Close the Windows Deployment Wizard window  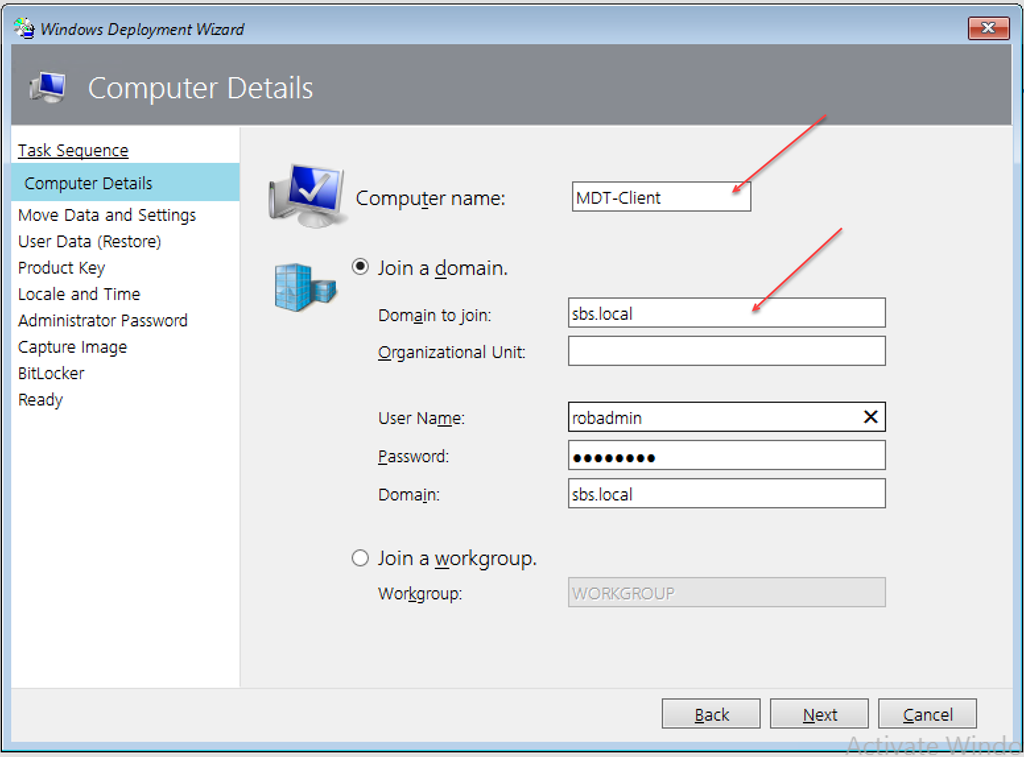click(988, 28)
